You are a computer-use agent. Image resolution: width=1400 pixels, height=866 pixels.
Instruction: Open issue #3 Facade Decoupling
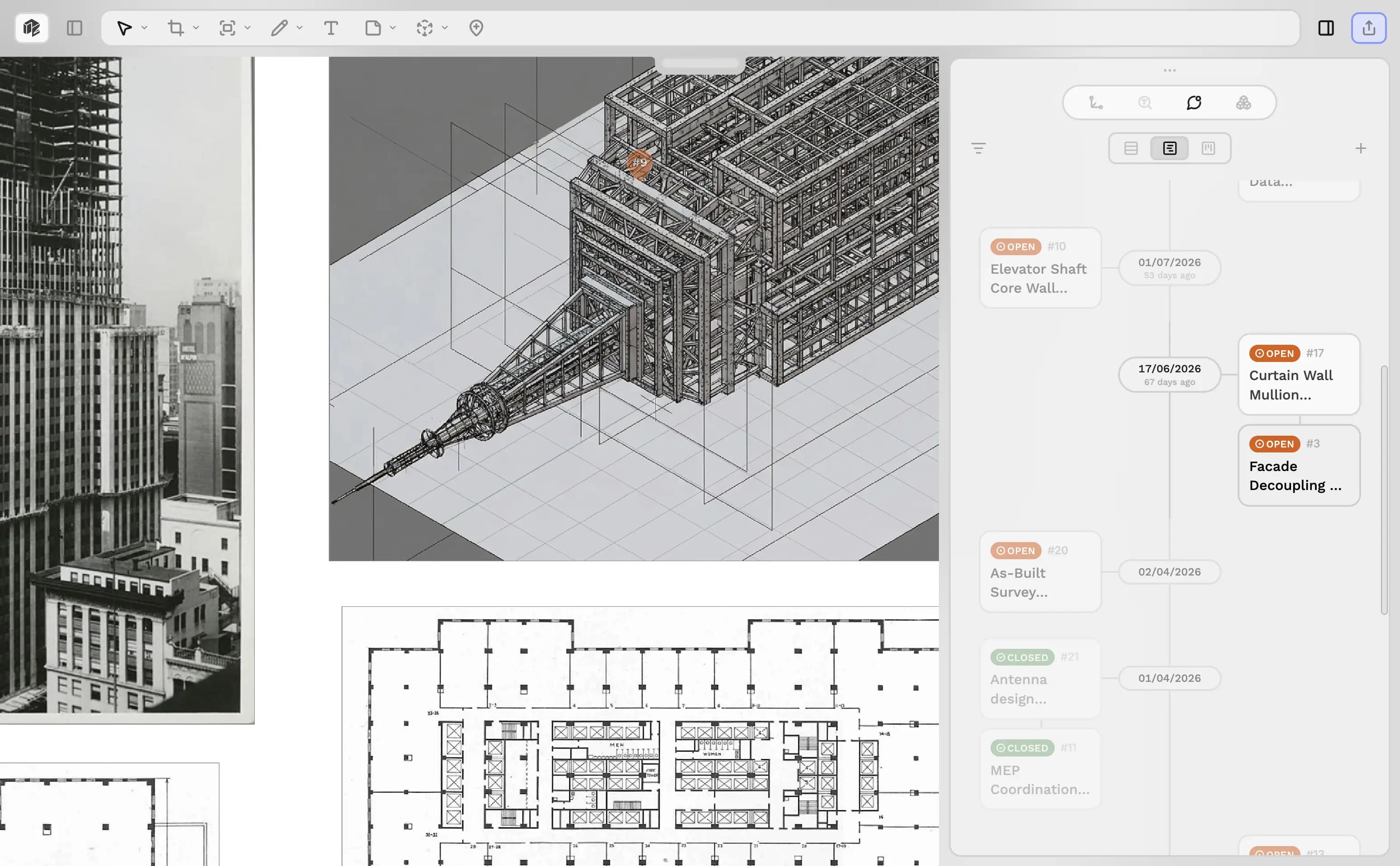click(1299, 465)
